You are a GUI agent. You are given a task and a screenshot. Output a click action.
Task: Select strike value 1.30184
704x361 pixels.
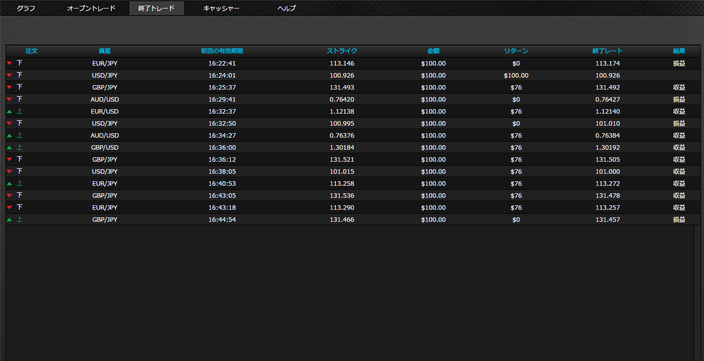342,147
